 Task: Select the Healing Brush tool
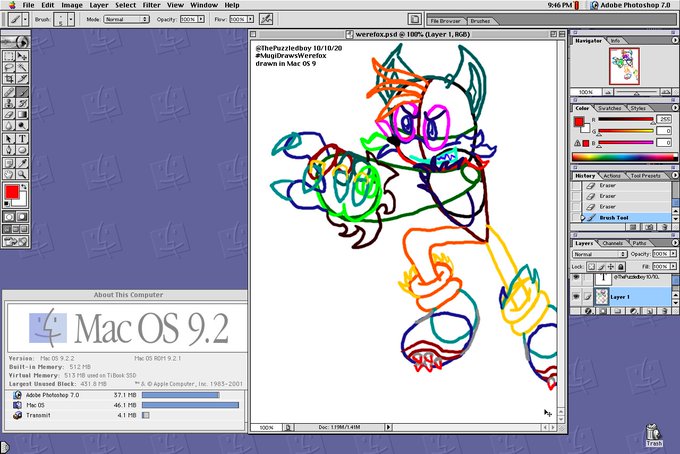click(x=9, y=92)
